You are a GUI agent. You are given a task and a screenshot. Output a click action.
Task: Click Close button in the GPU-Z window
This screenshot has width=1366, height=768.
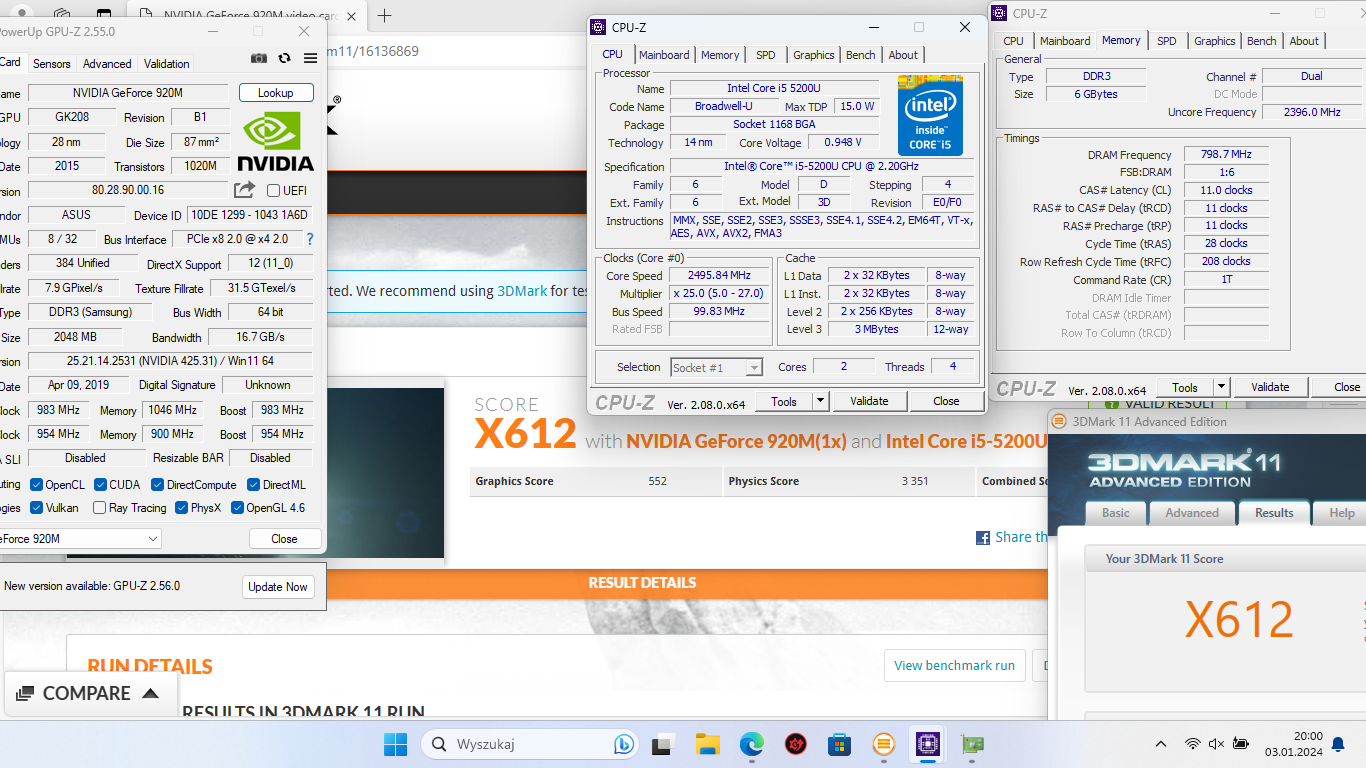point(284,539)
